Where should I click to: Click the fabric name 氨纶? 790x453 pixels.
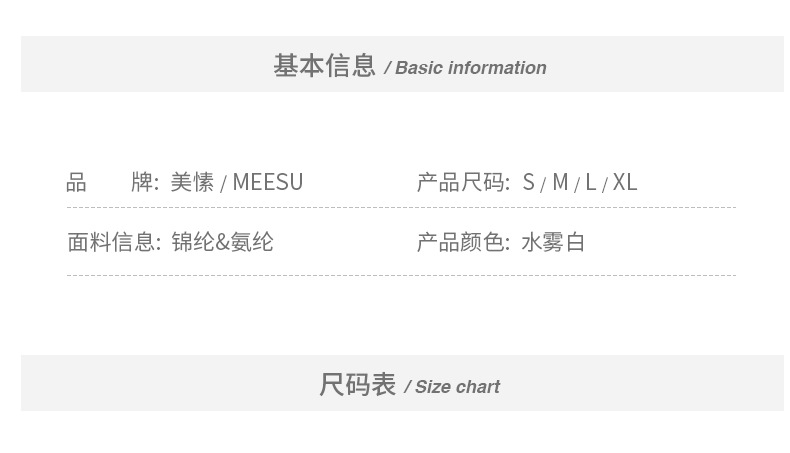point(252,242)
